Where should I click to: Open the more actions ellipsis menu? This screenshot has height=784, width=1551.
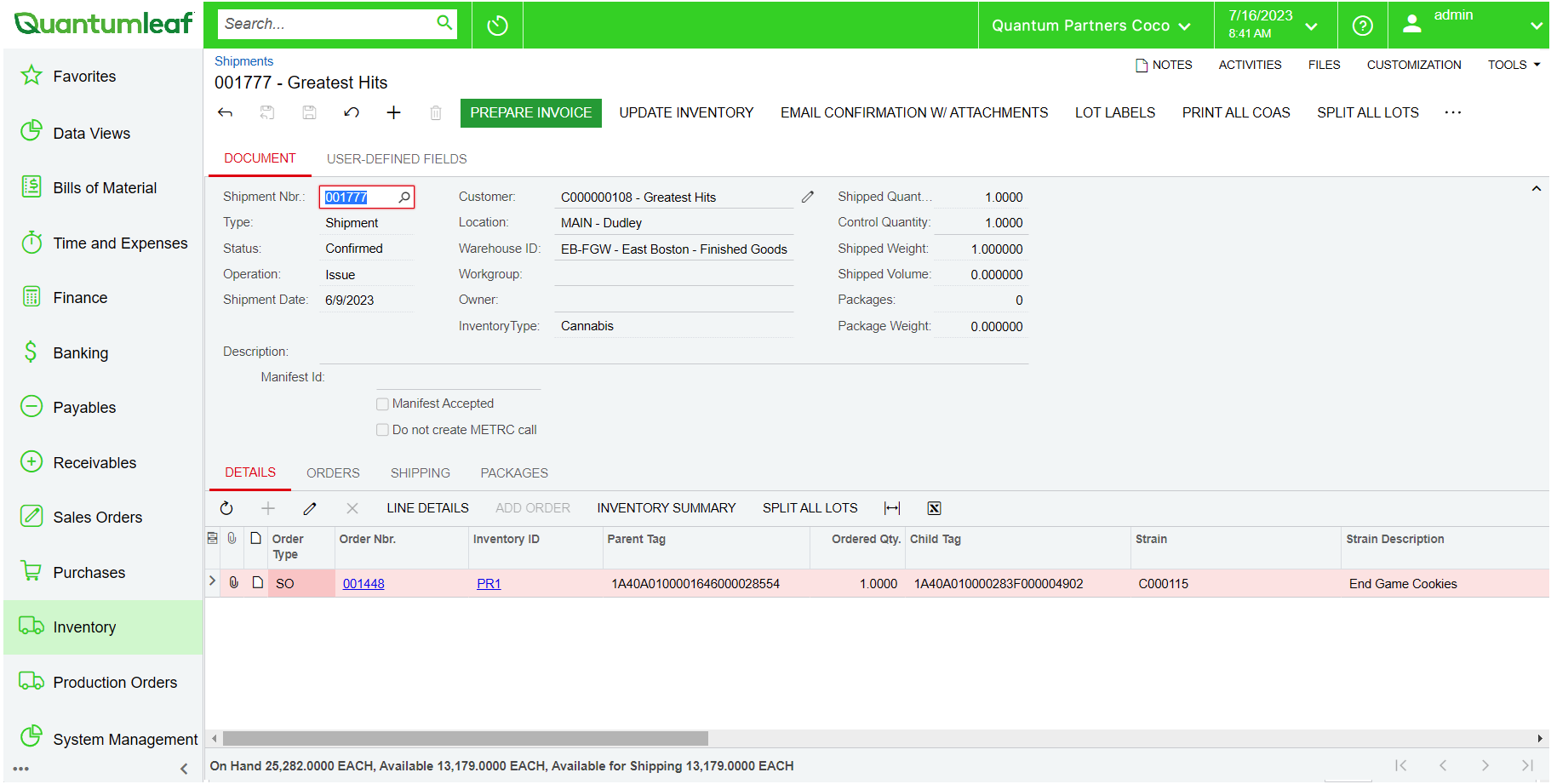1453,112
